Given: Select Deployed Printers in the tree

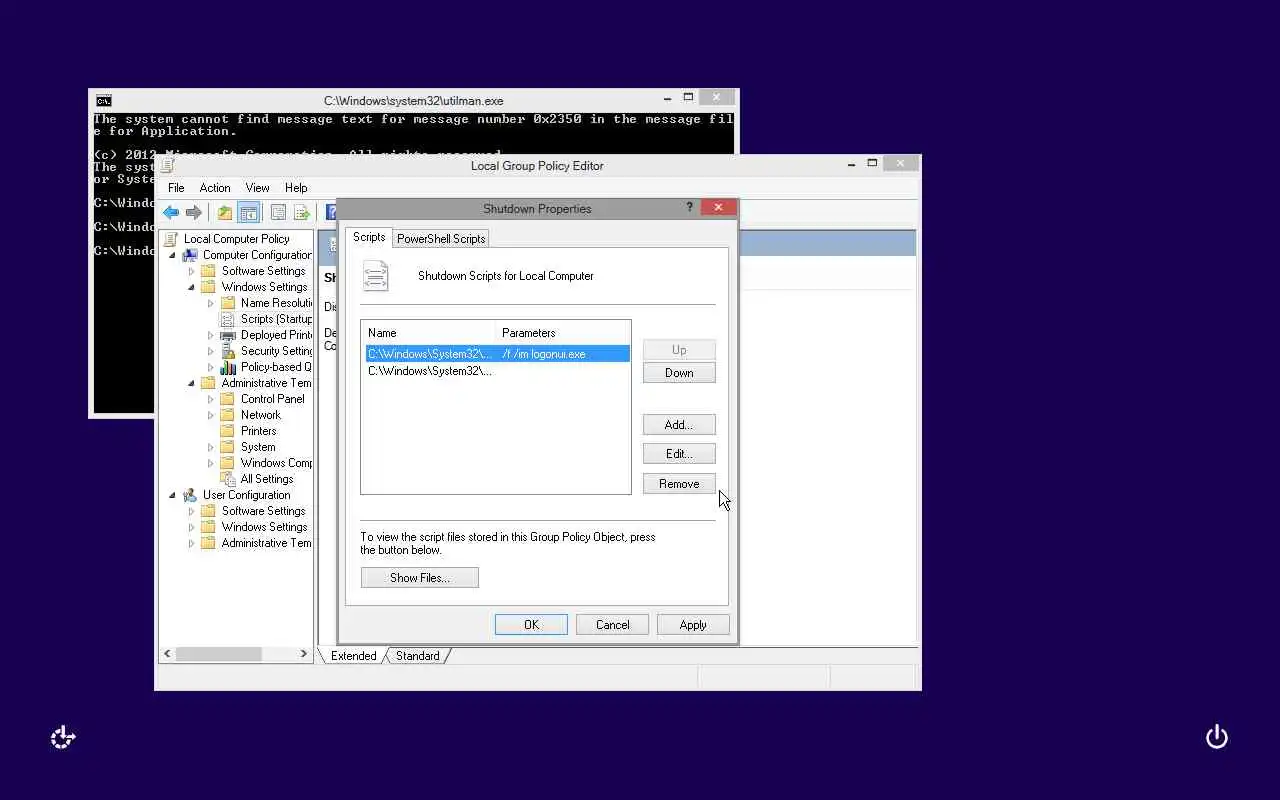Looking at the screenshot, I should (x=276, y=335).
